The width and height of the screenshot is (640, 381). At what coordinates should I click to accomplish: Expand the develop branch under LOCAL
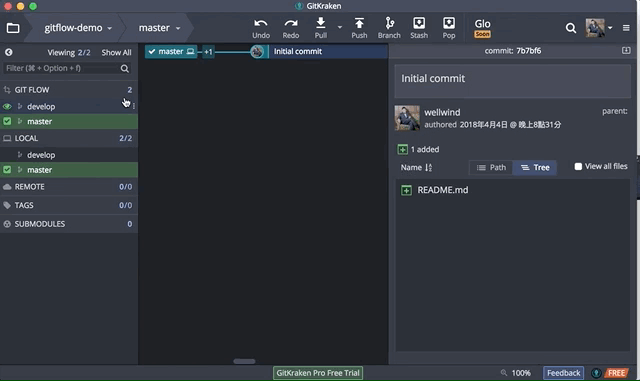click(20, 155)
